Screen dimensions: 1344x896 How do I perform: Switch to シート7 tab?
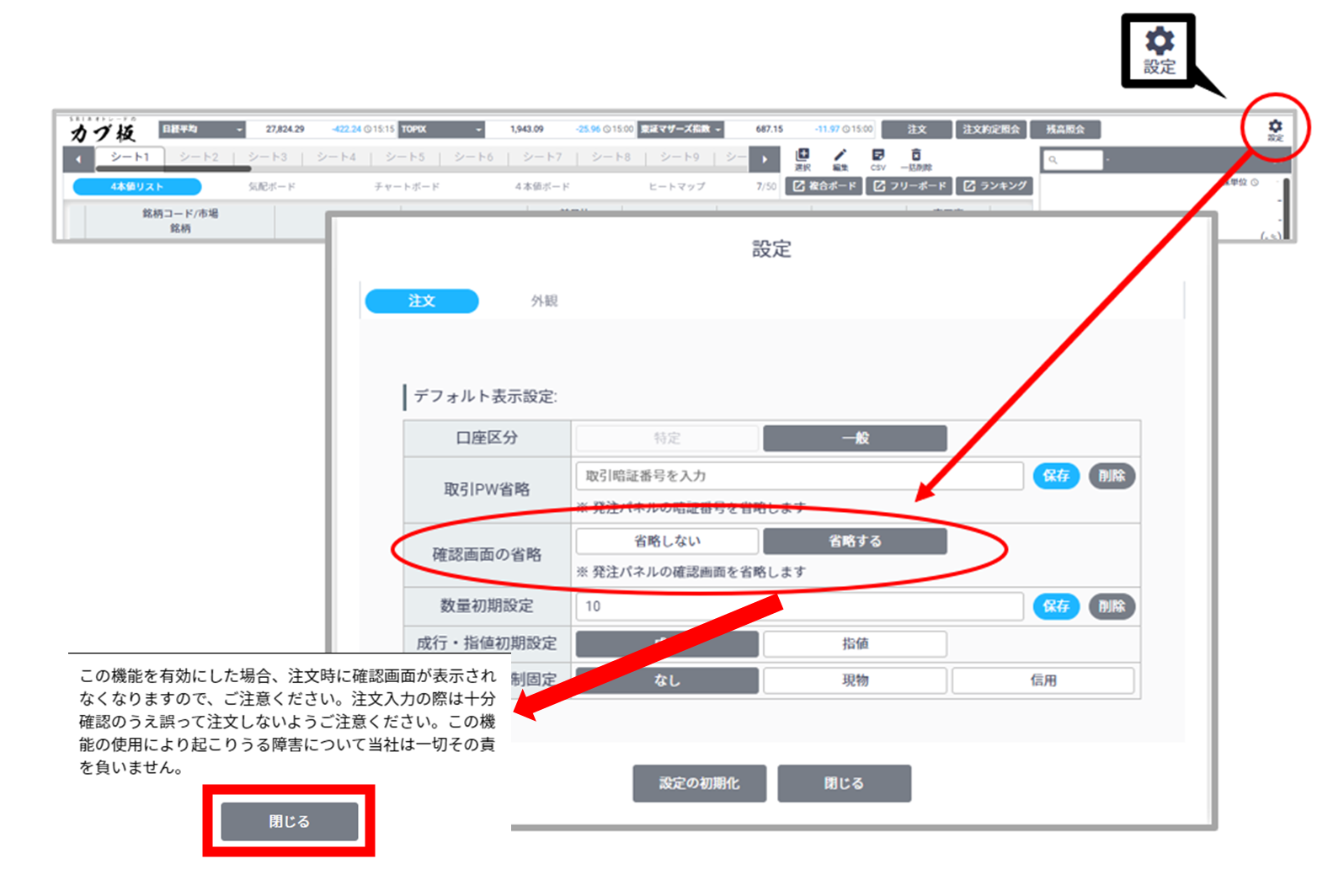point(542,157)
